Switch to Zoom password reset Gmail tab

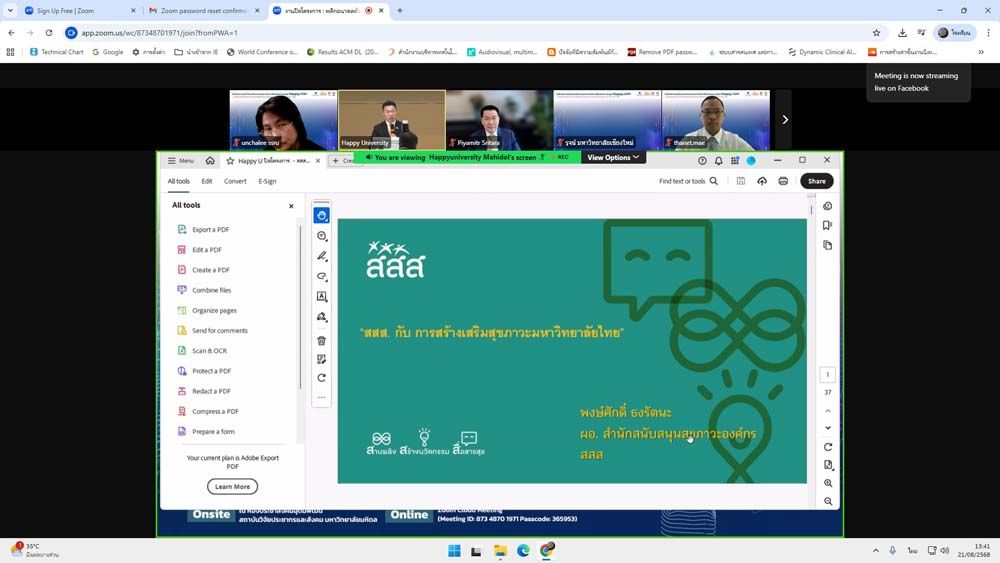tap(204, 11)
